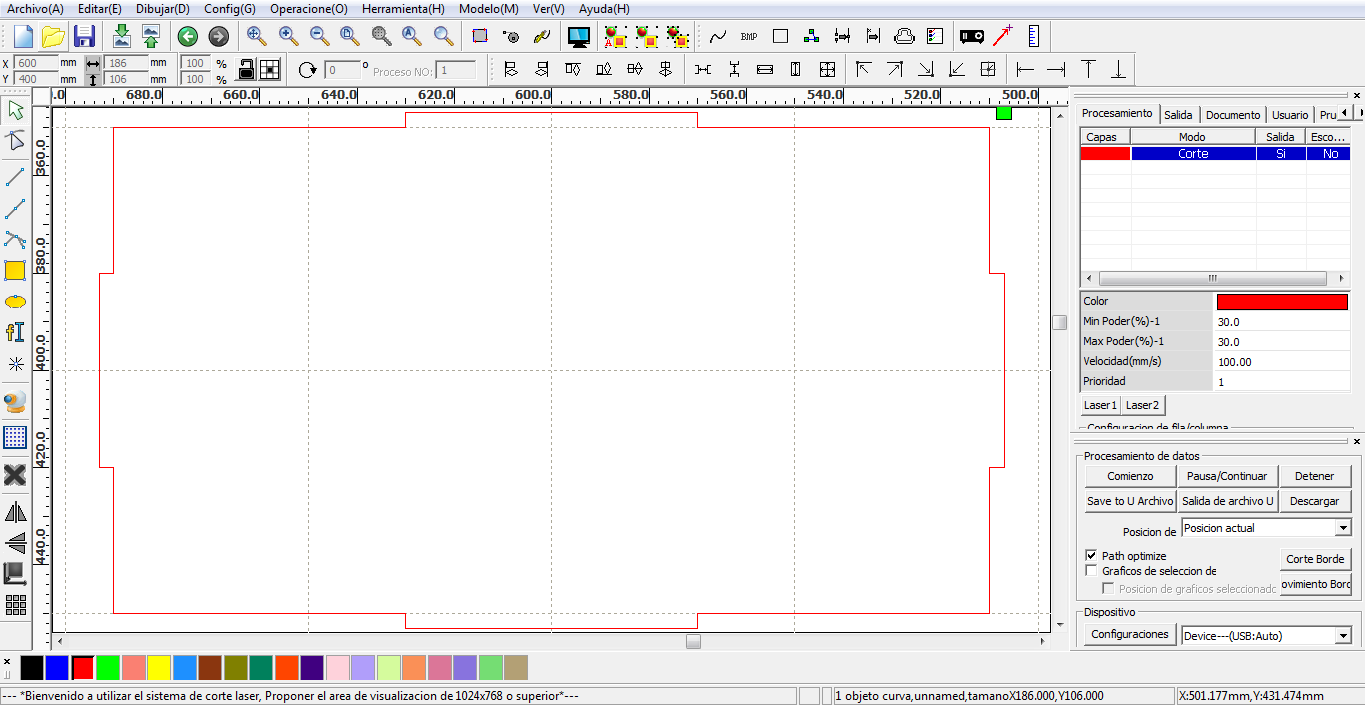Image resolution: width=1365 pixels, height=705 pixels.
Task: Click the Pausa/Continuar button
Action: 1227,476
